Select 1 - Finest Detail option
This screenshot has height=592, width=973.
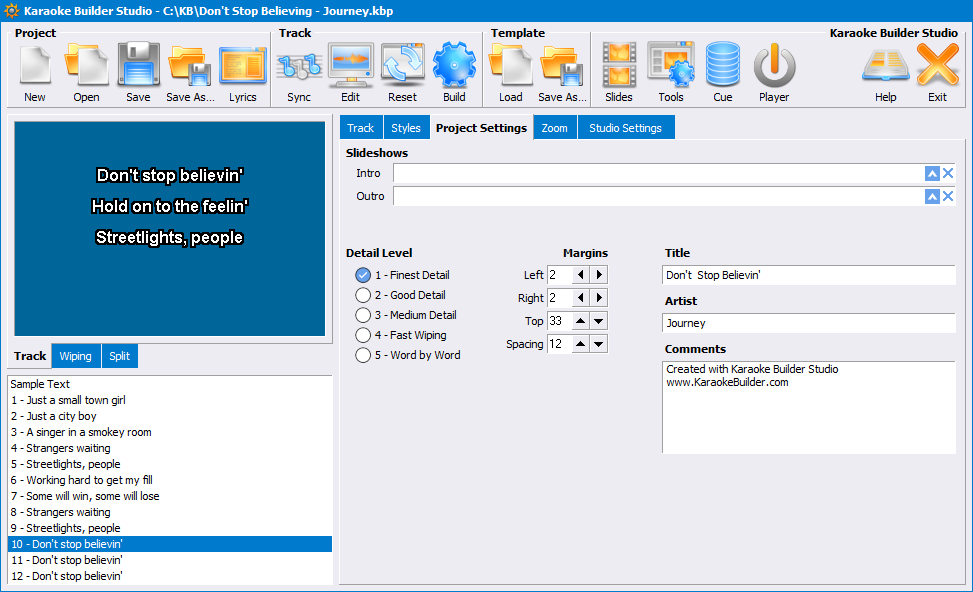(403, 275)
